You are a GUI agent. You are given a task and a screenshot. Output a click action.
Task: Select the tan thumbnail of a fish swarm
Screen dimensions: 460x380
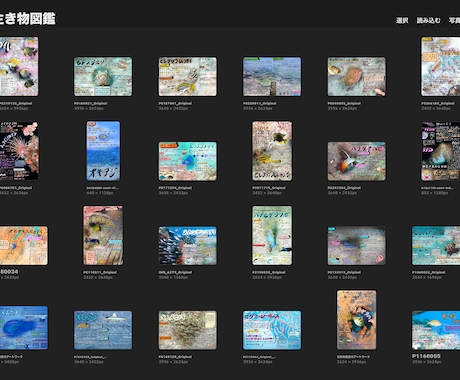point(188,330)
